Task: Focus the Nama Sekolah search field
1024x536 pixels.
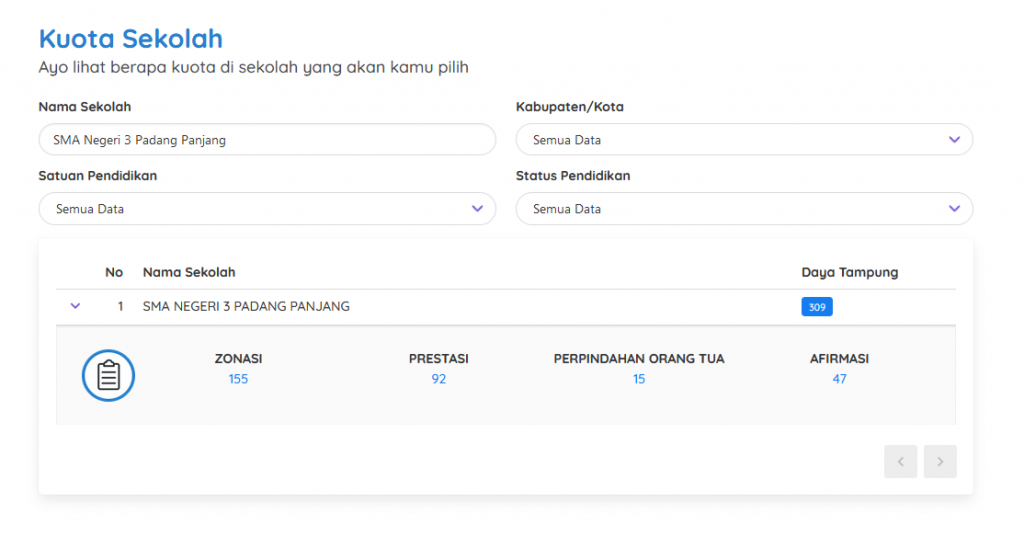Action: tap(267, 140)
